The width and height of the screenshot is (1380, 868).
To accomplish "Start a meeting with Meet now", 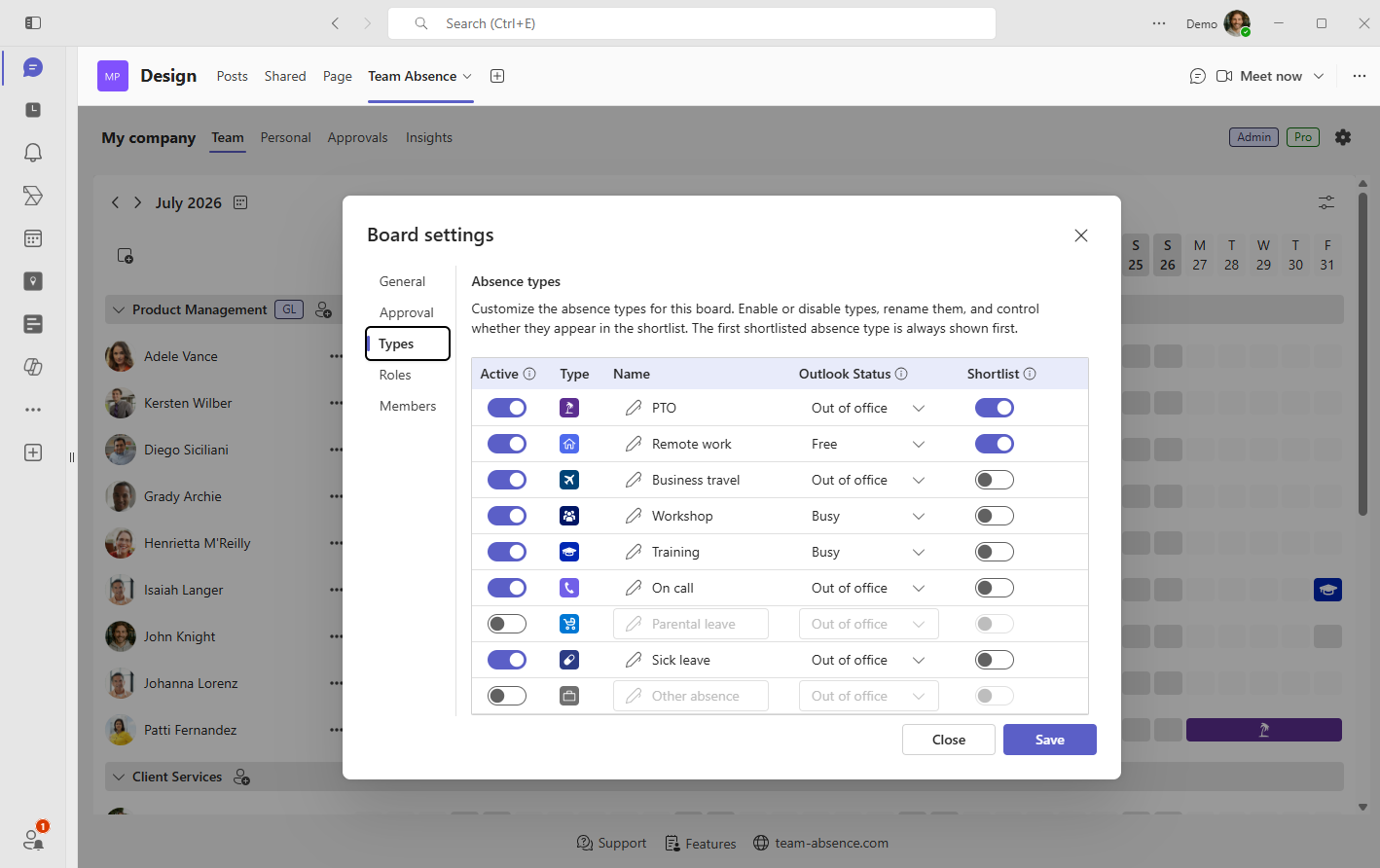I will click(x=1259, y=76).
